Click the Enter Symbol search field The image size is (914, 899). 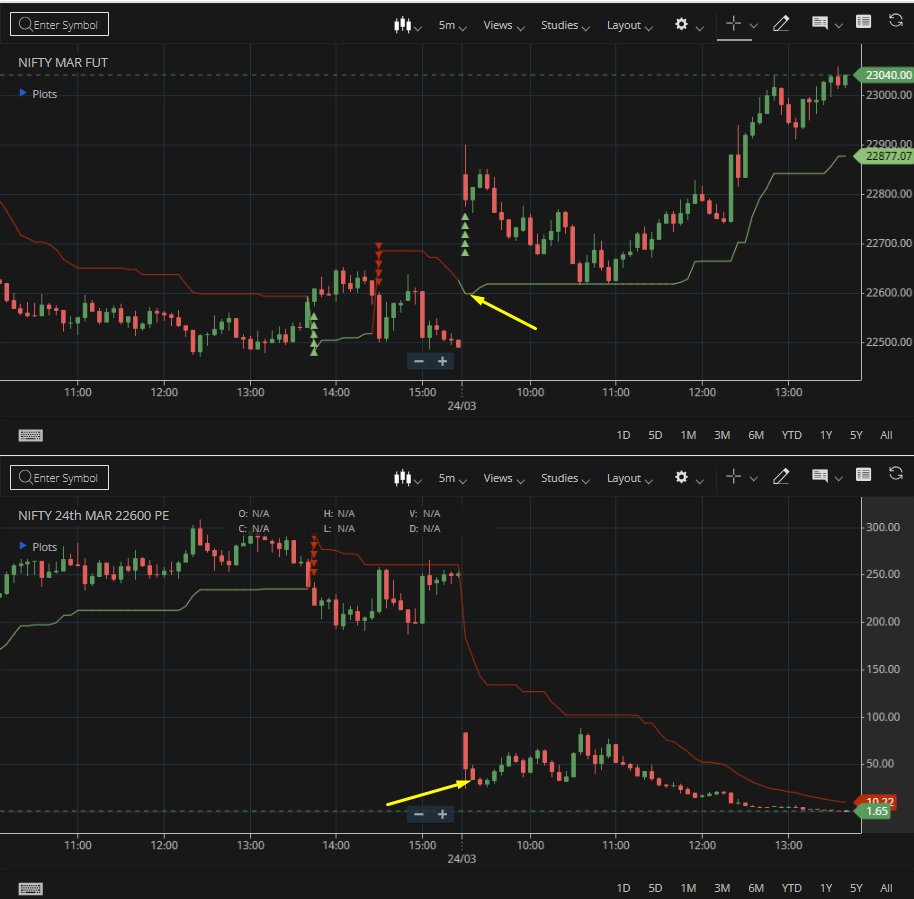click(x=59, y=23)
